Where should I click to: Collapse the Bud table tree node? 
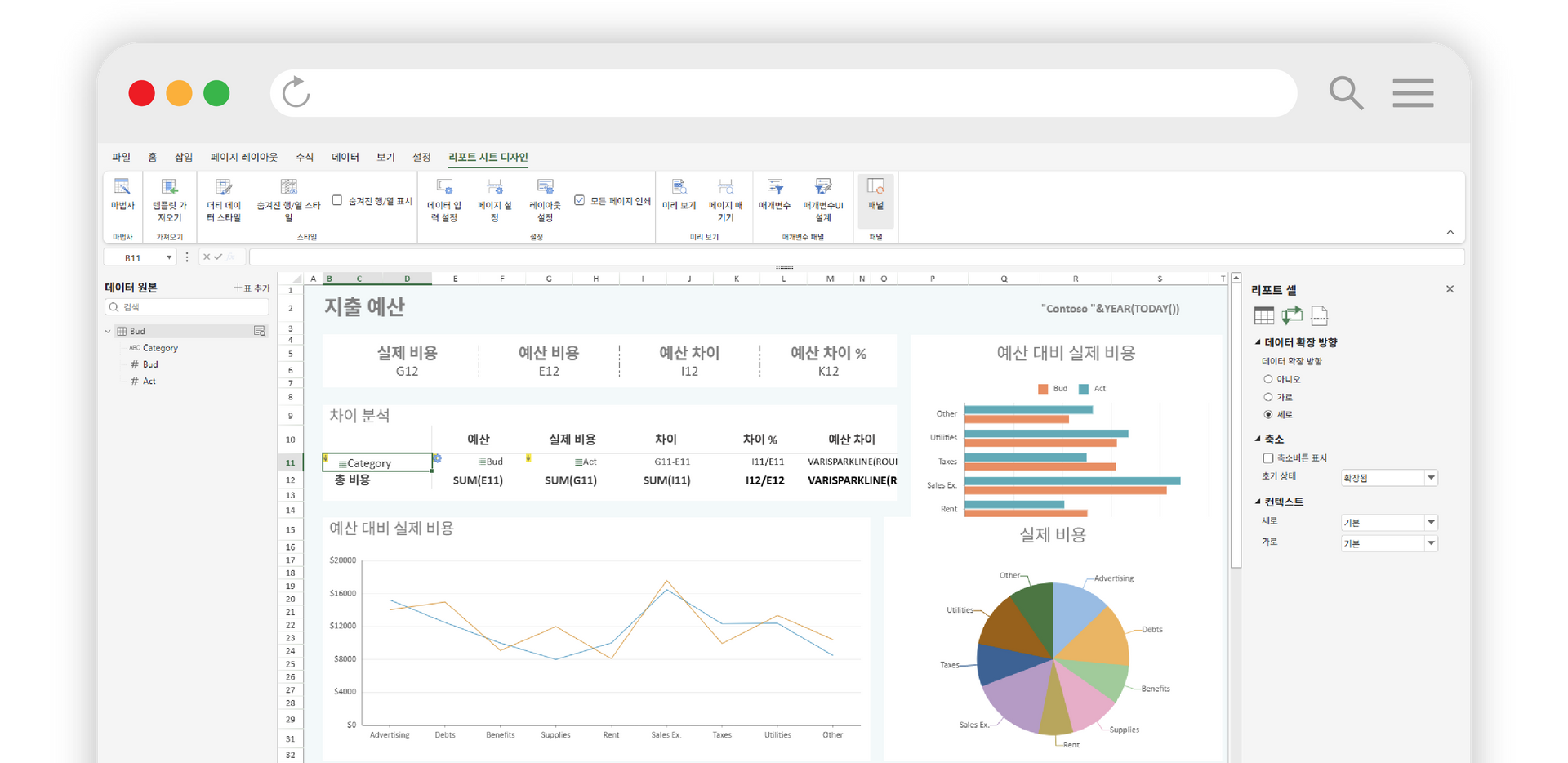(x=108, y=331)
